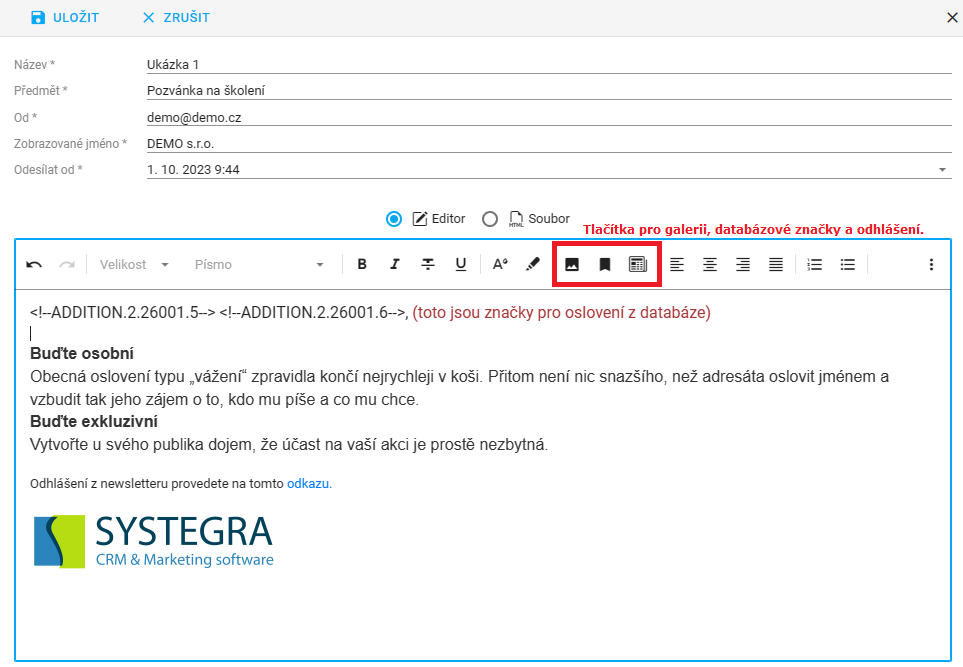Insert unsubscribe link via newsletter icon
The image size is (963, 667).
[637, 265]
